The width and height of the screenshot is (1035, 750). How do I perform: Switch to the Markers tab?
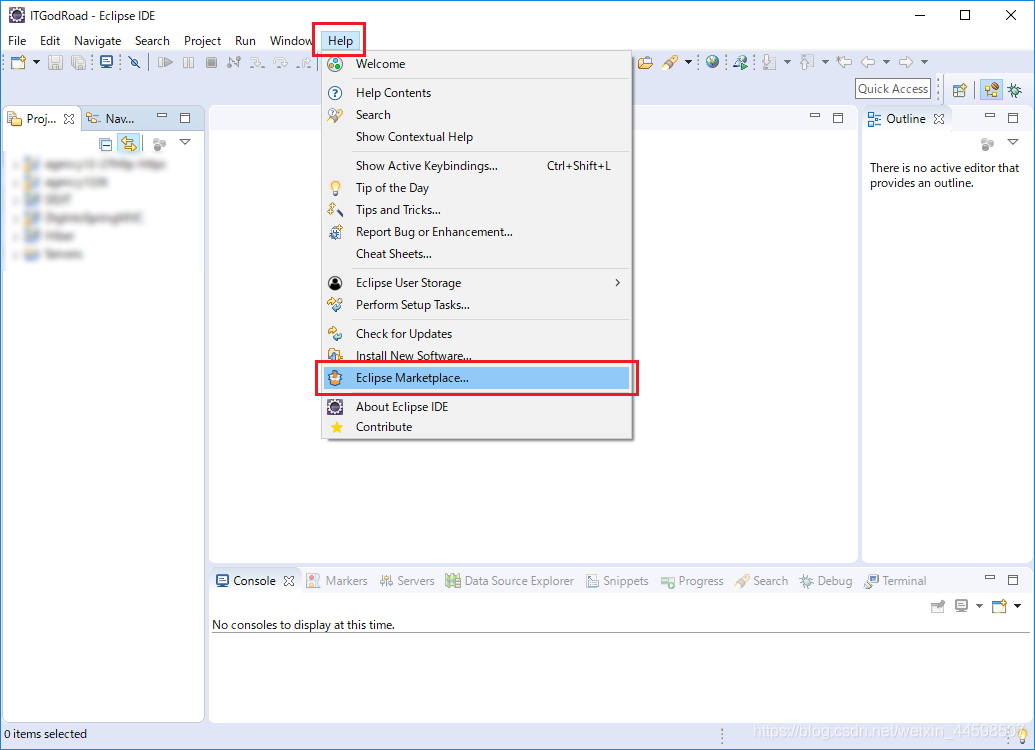pos(337,580)
